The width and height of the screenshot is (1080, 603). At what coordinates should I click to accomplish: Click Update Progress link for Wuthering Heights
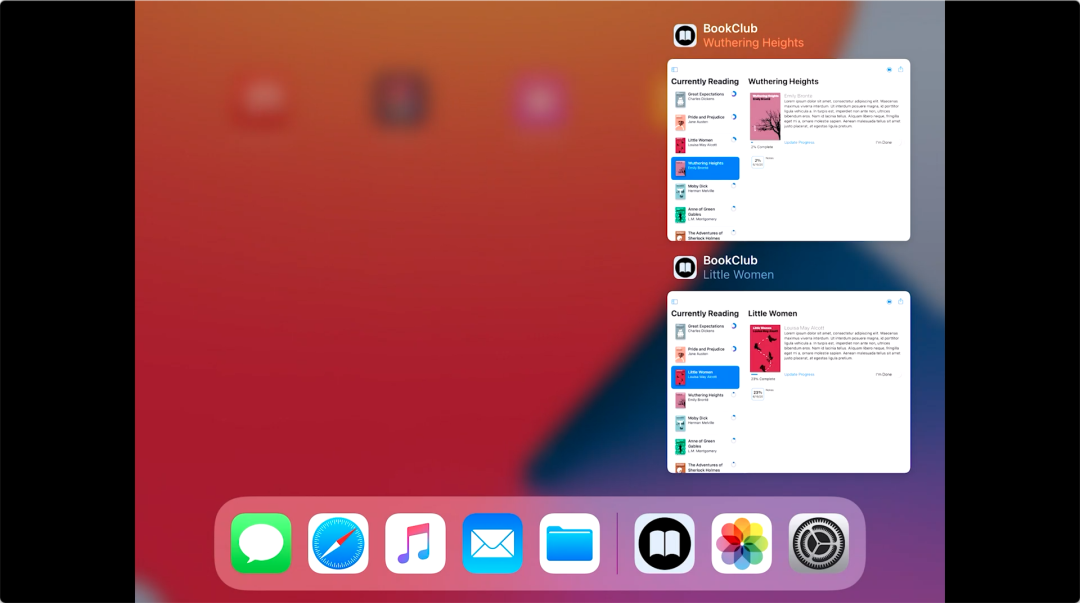click(799, 143)
